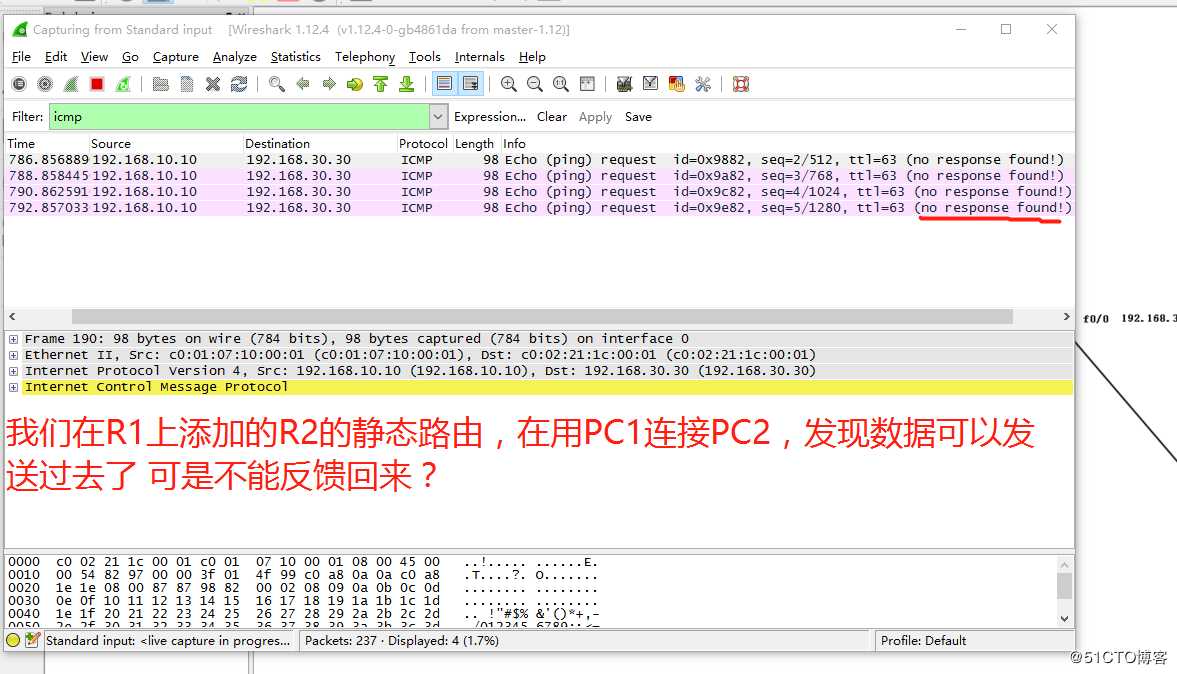Screen dimensions: 1177x674
Task: Reset zoom to normal size
Action: point(561,84)
